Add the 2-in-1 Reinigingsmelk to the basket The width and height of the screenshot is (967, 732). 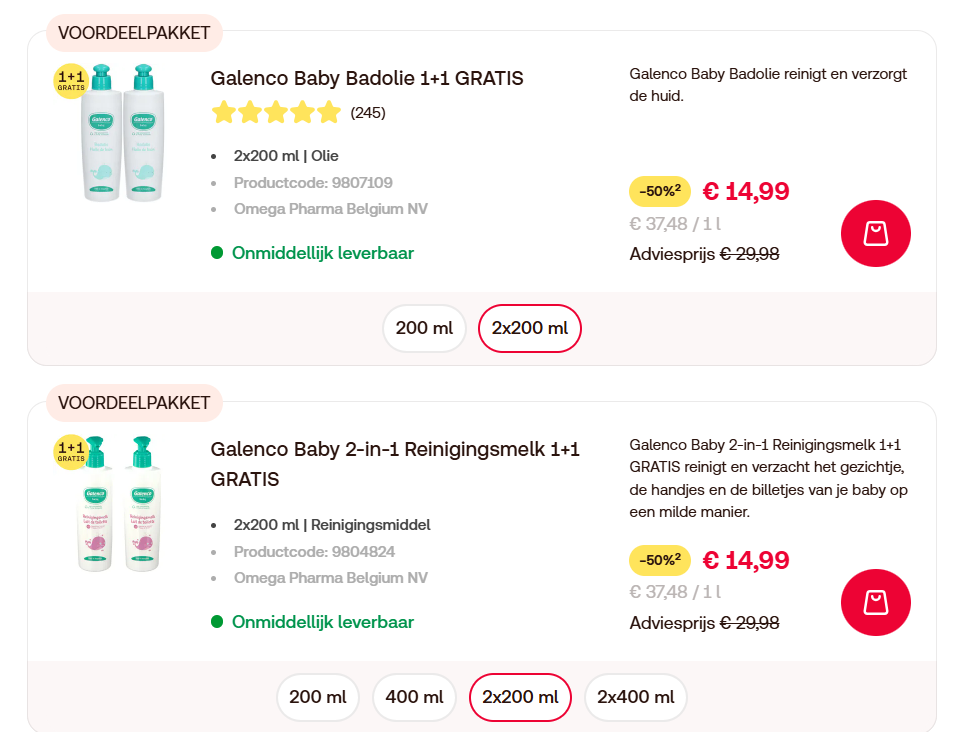pos(875,602)
